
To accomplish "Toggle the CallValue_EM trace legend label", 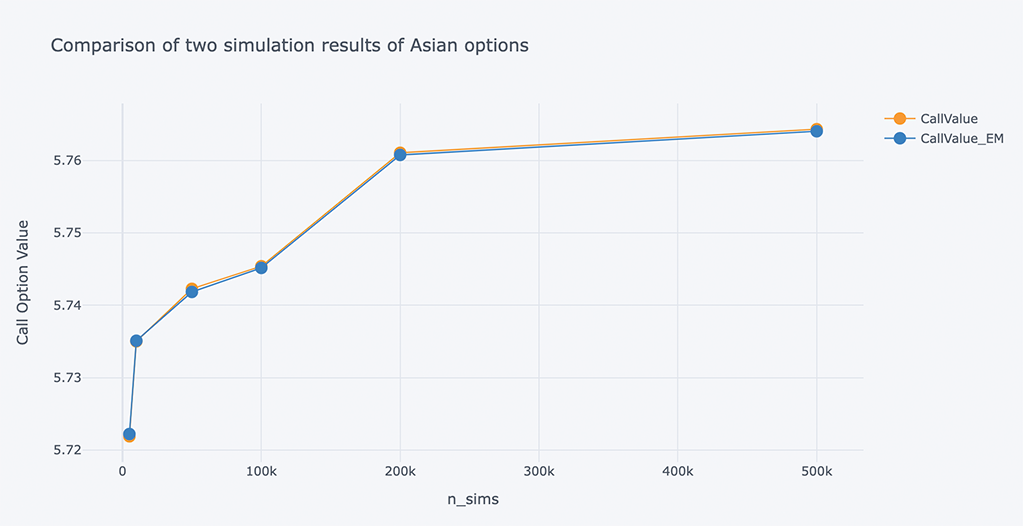I will click(x=961, y=138).
